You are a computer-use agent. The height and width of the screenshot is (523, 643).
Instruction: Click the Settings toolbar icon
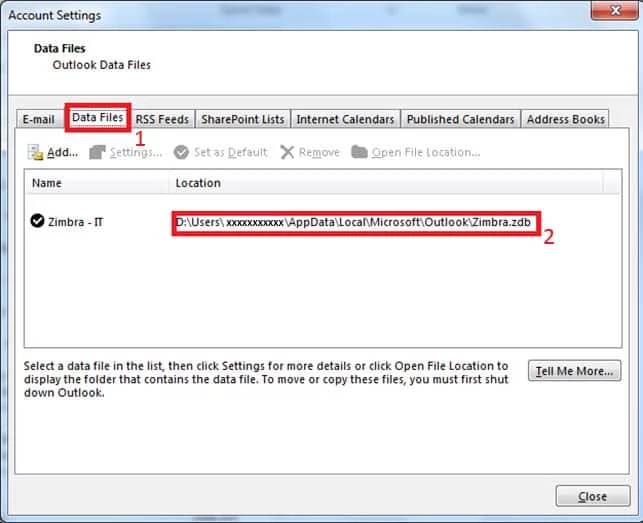point(97,152)
